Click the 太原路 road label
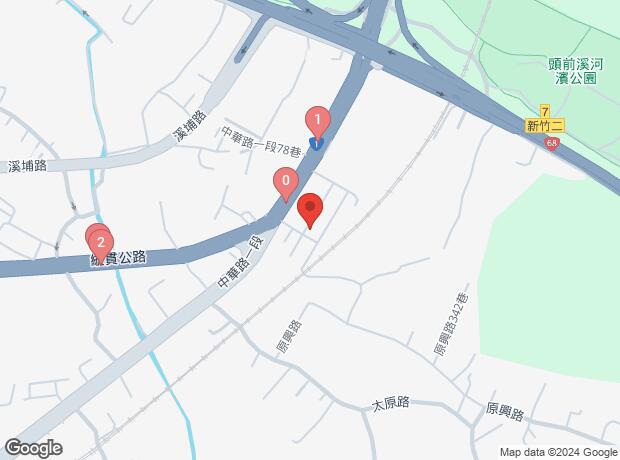 pyautogui.click(x=391, y=404)
